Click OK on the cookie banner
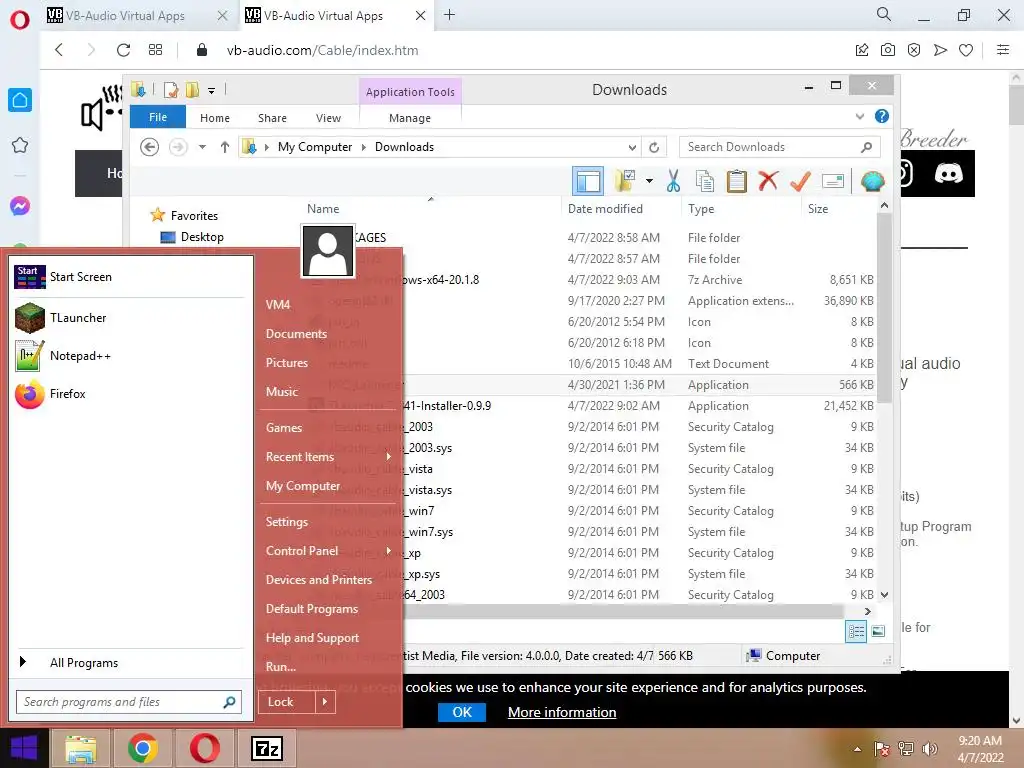This screenshot has height=768, width=1024. (462, 712)
